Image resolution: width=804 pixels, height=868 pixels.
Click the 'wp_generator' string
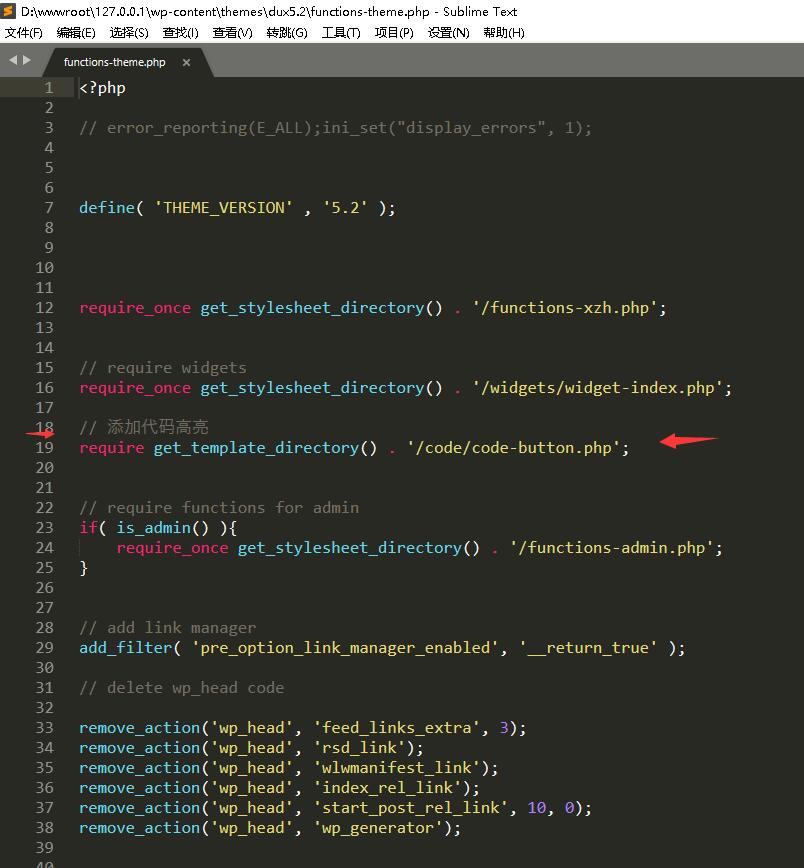pyautogui.click(x=378, y=828)
